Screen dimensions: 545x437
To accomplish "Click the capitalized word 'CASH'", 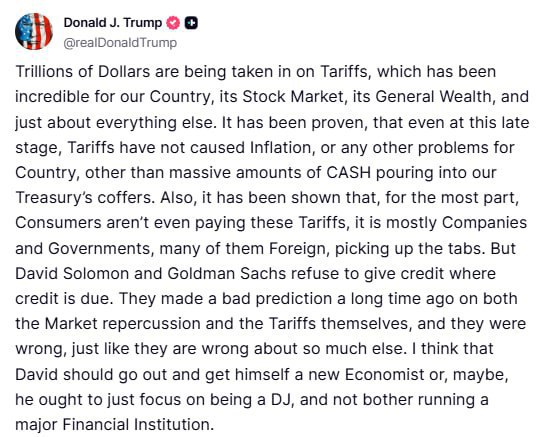I will pos(349,173).
